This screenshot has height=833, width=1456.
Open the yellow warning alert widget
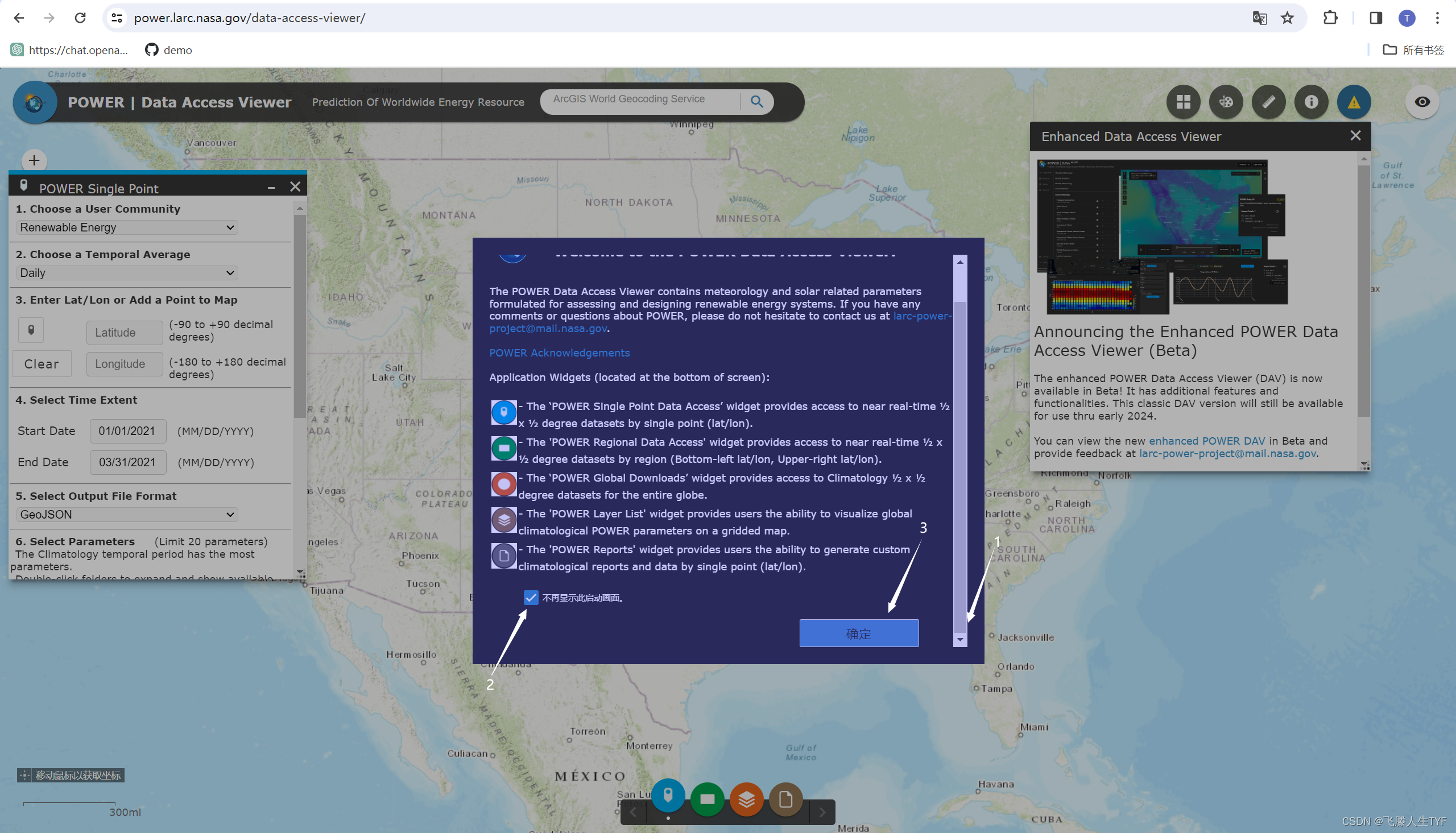[x=1354, y=102]
